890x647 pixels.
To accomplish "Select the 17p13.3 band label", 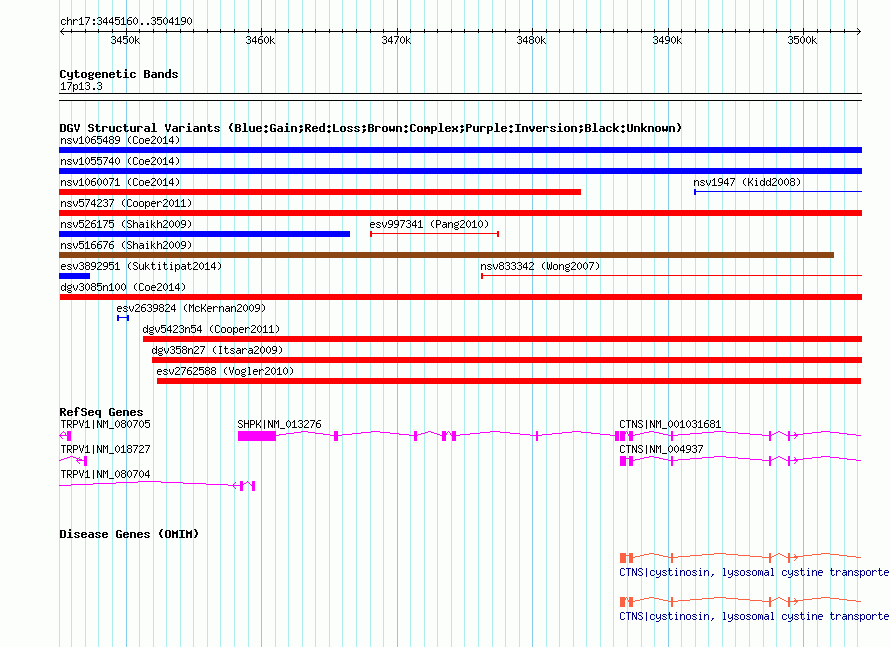I will 81,86.
